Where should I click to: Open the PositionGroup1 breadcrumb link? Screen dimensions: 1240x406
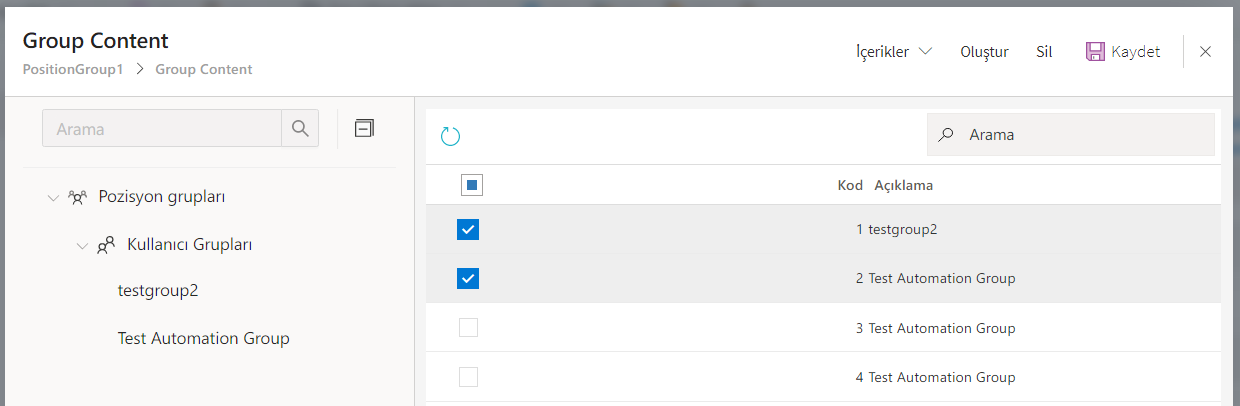(x=73, y=70)
